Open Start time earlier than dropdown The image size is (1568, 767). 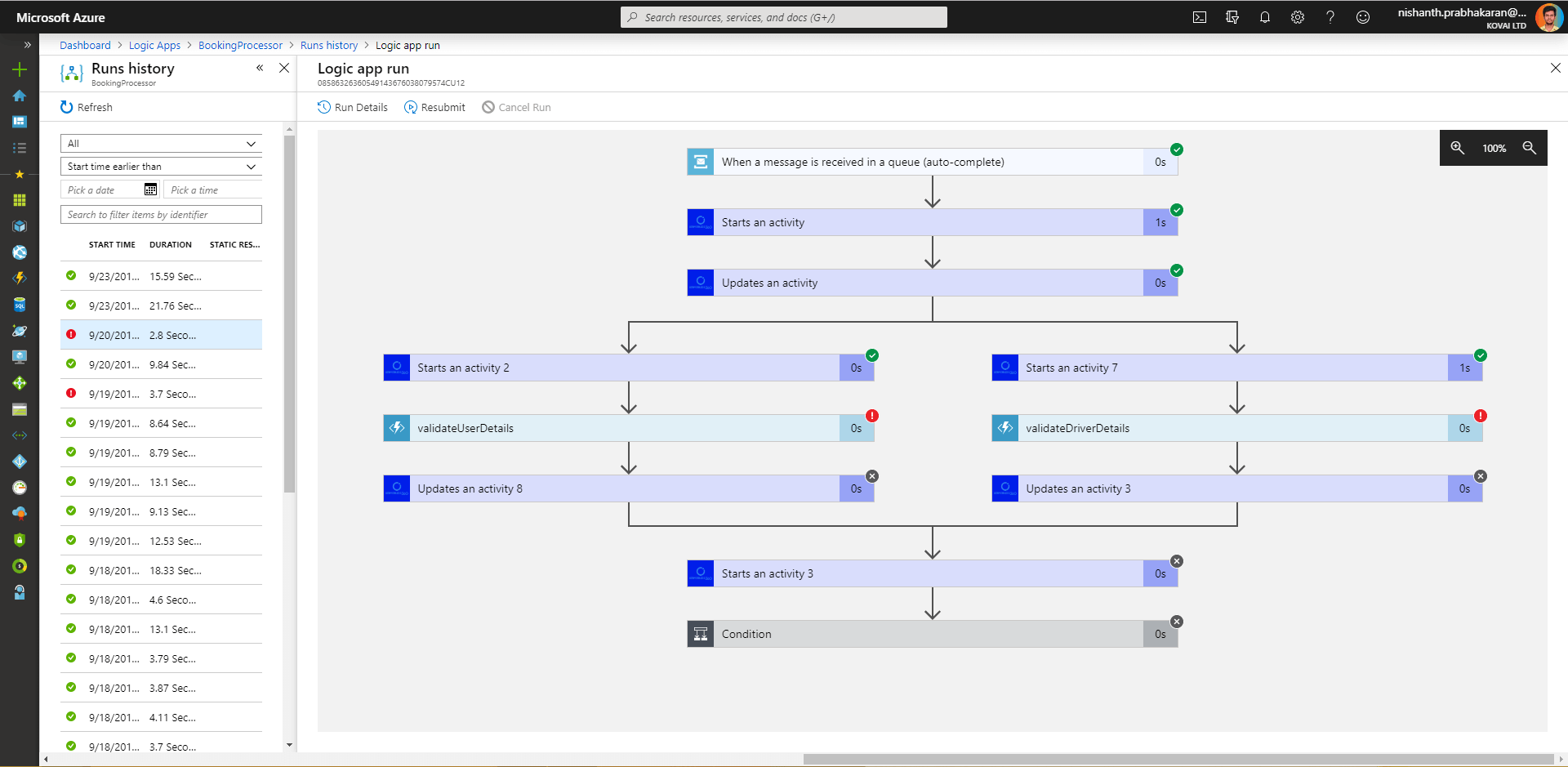click(x=161, y=167)
